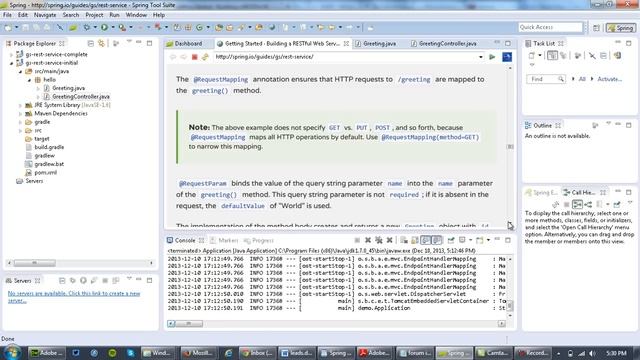Toggle Scroll Lock in Console toolbar

(415, 240)
